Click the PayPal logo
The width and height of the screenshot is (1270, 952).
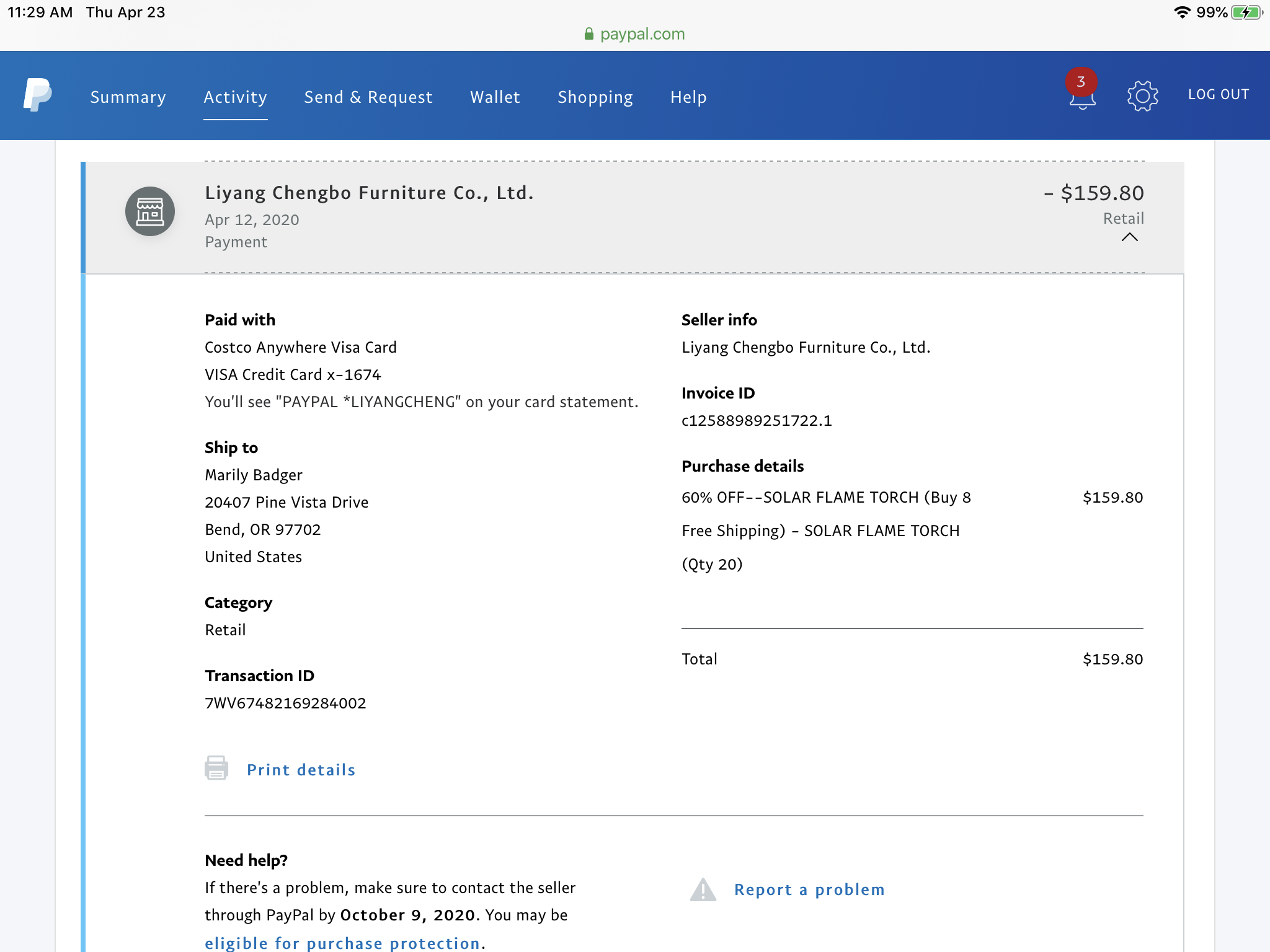(37, 95)
